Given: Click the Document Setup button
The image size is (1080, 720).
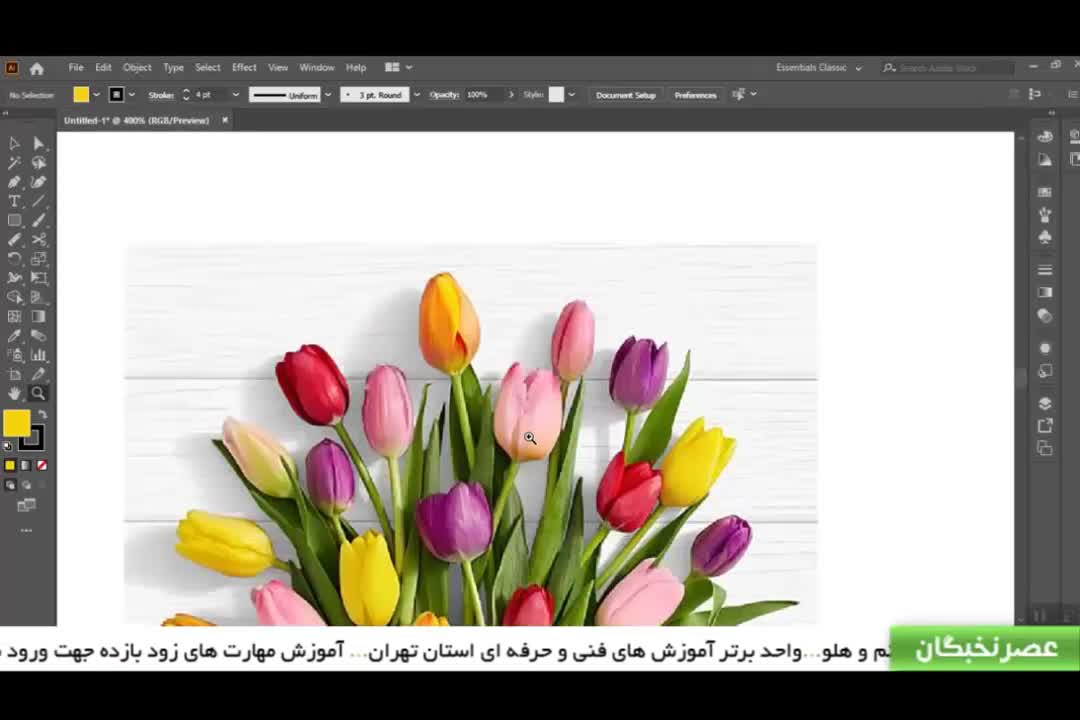Looking at the screenshot, I should [x=625, y=95].
